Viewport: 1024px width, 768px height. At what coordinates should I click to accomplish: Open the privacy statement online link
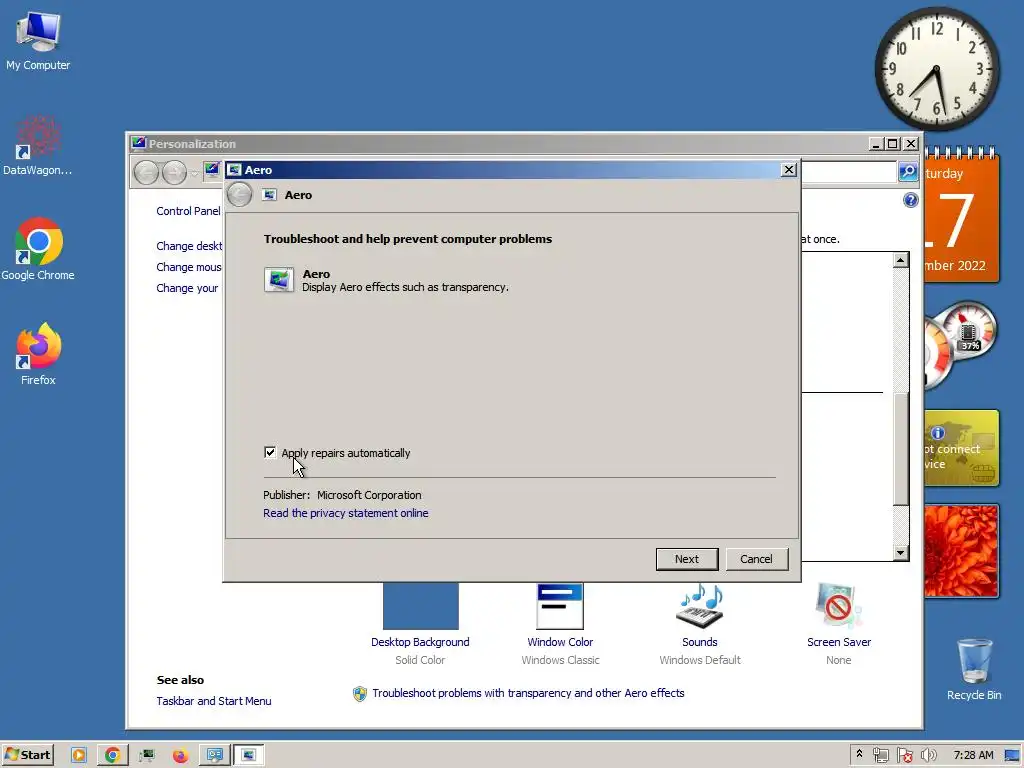point(345,513)
